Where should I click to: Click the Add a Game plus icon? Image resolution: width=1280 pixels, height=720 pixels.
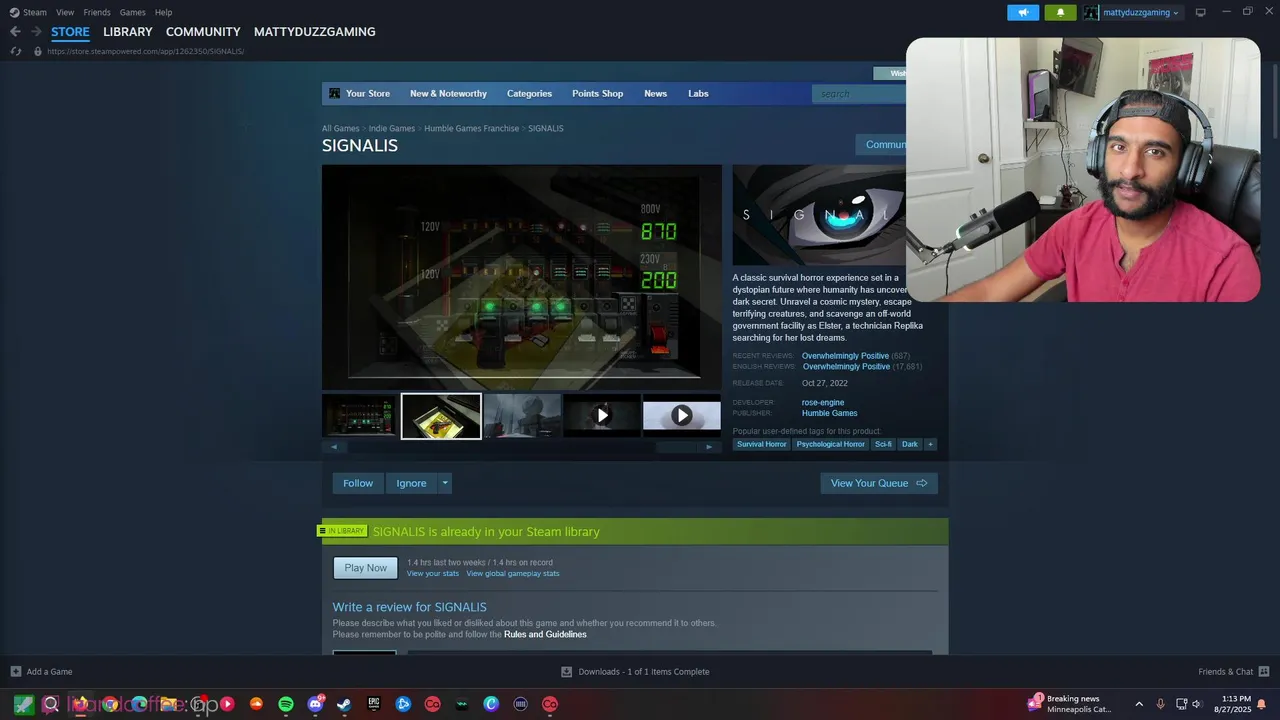tap(15, 672)
